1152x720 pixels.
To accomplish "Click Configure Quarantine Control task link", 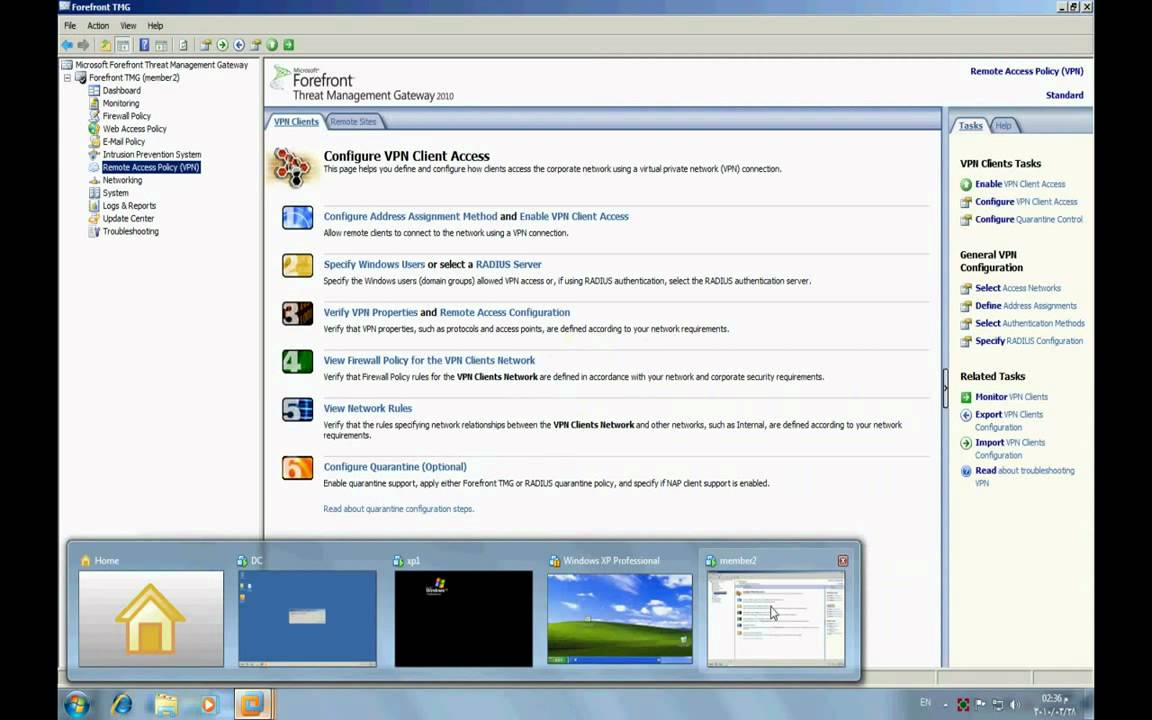I will [x=1029, y=220].
